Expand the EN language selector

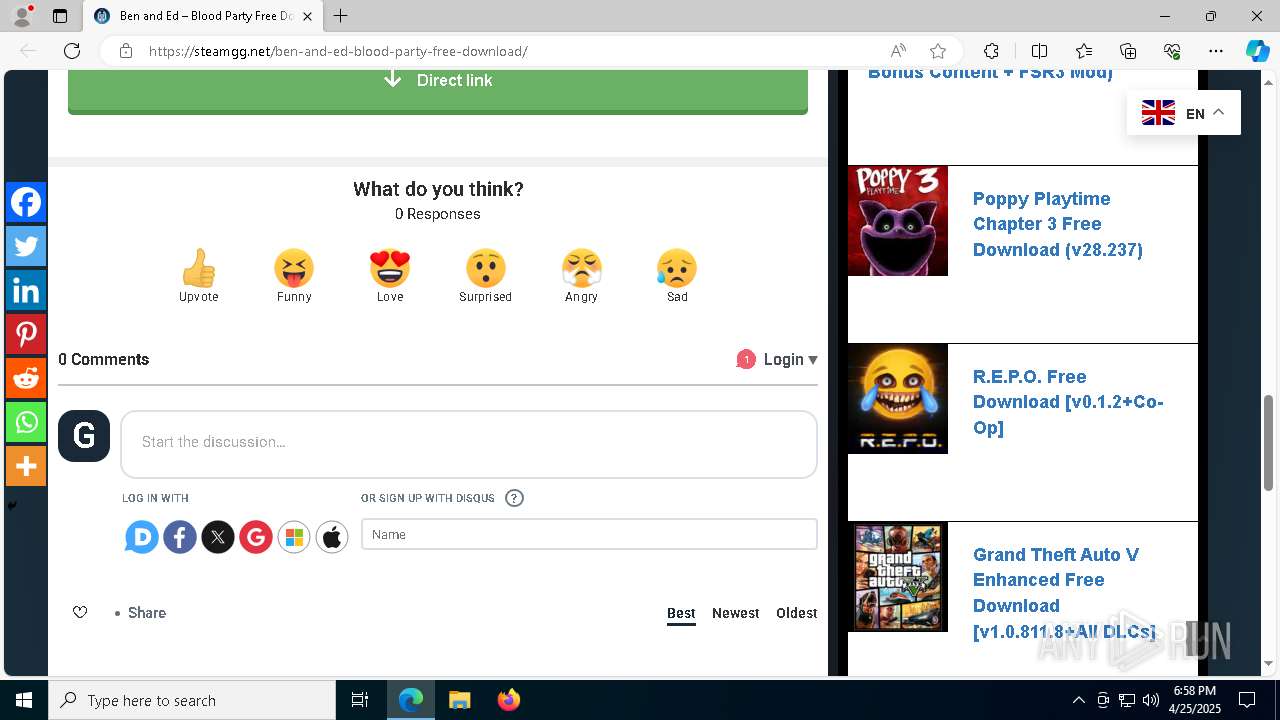point(1184,113)
